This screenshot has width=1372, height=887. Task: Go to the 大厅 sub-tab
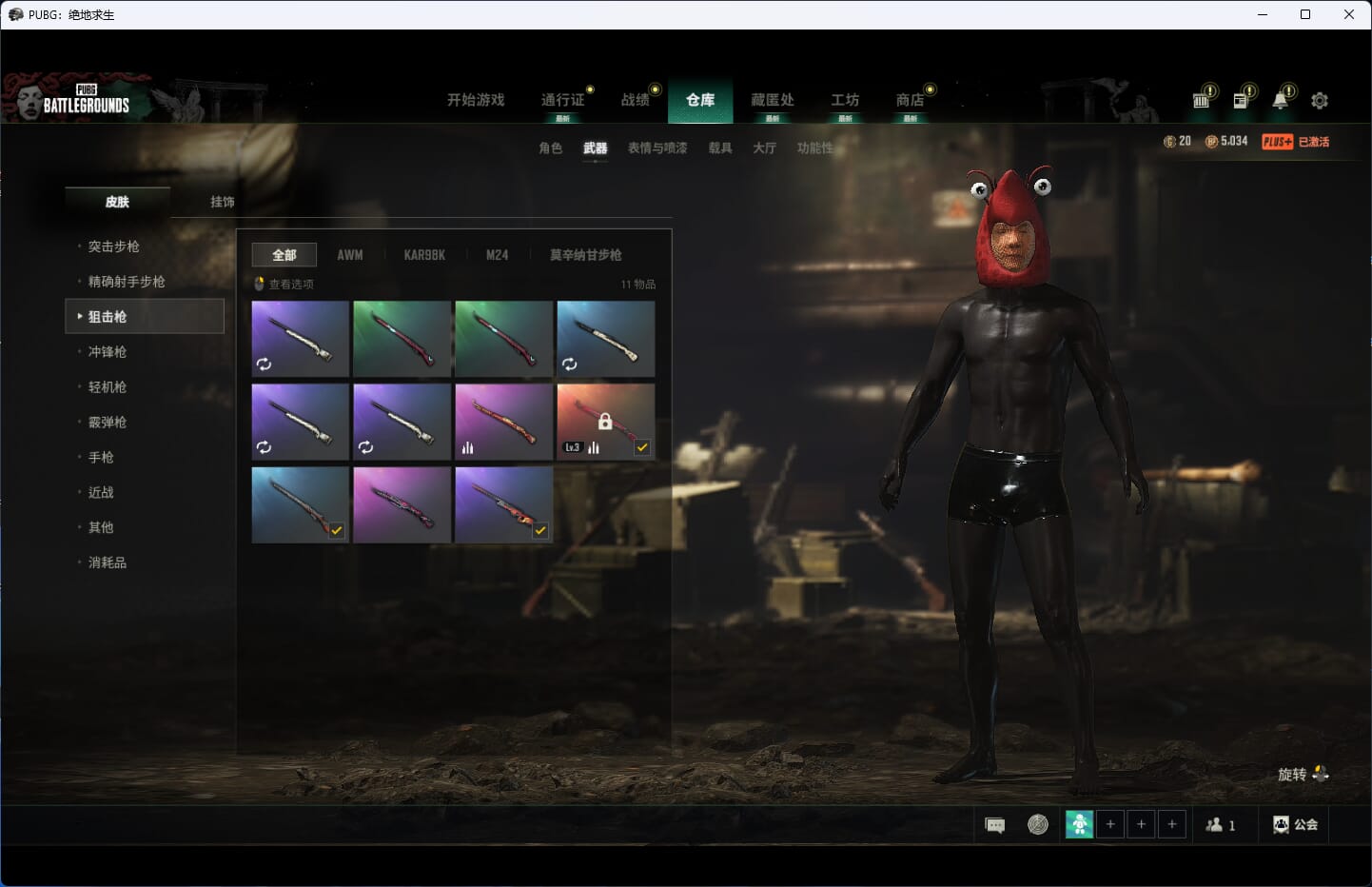point(765,148)
